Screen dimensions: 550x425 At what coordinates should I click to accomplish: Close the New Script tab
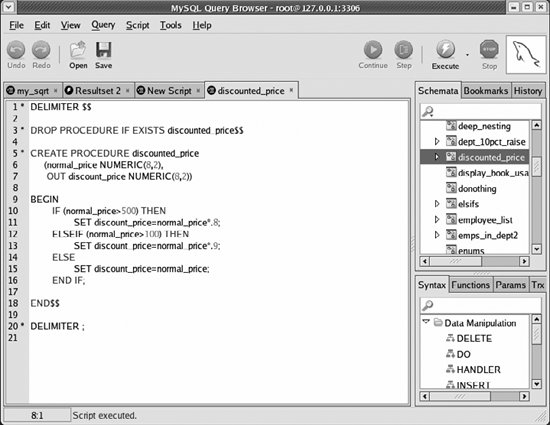pyautogui.click(x=198, y=91)
